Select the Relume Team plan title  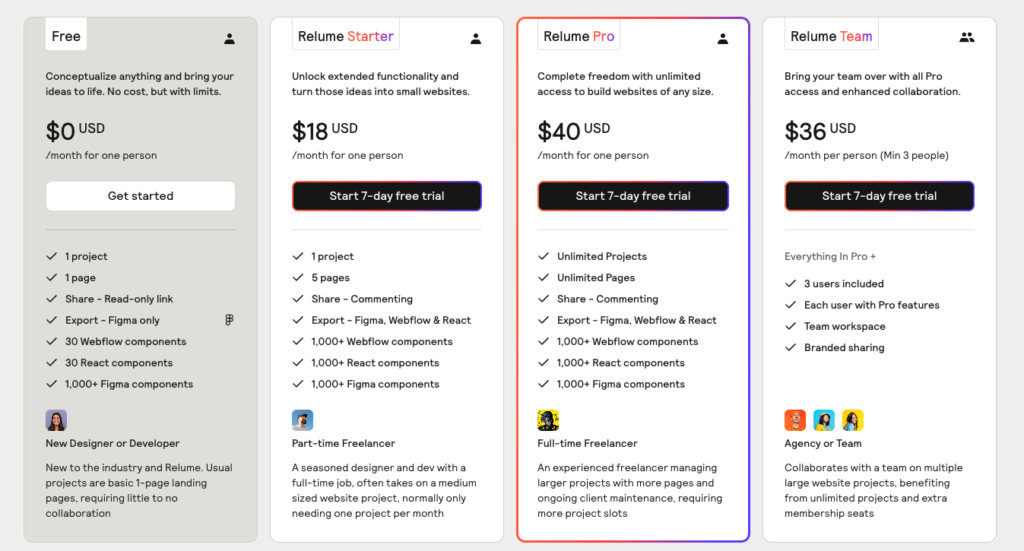coord(831,36)
